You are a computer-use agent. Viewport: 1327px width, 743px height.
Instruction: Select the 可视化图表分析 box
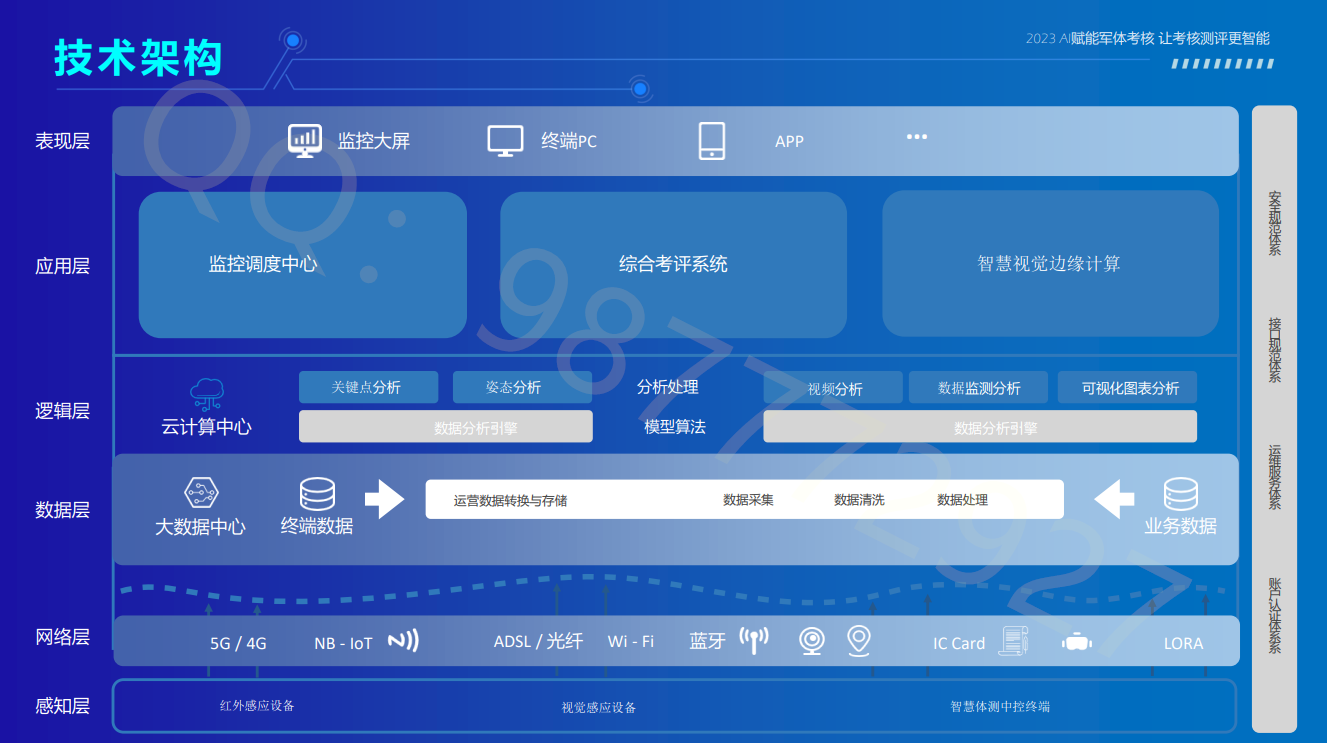pyautogui.click(x=1127, y=388)
